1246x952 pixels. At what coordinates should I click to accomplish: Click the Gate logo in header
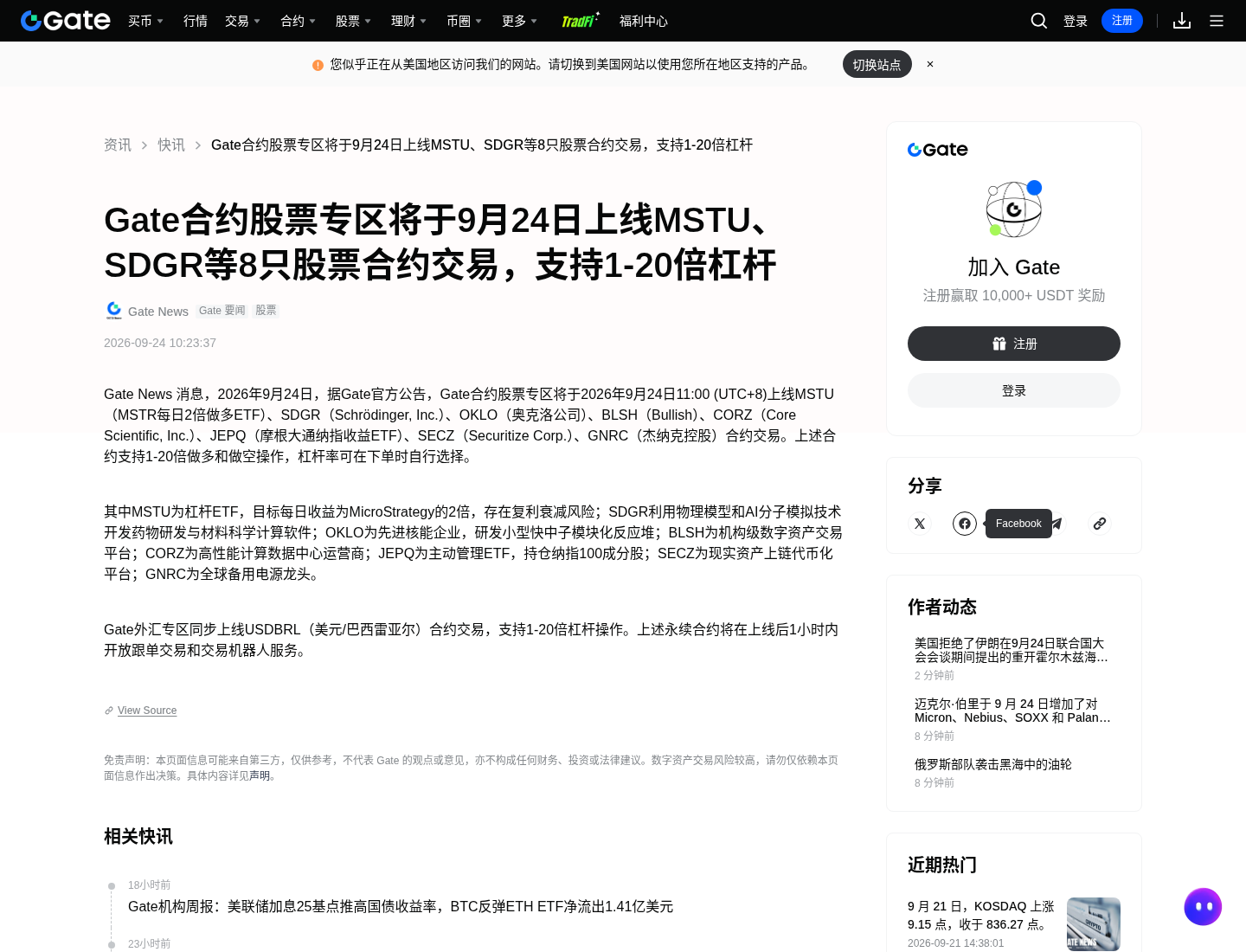click(x=66, y=21)
